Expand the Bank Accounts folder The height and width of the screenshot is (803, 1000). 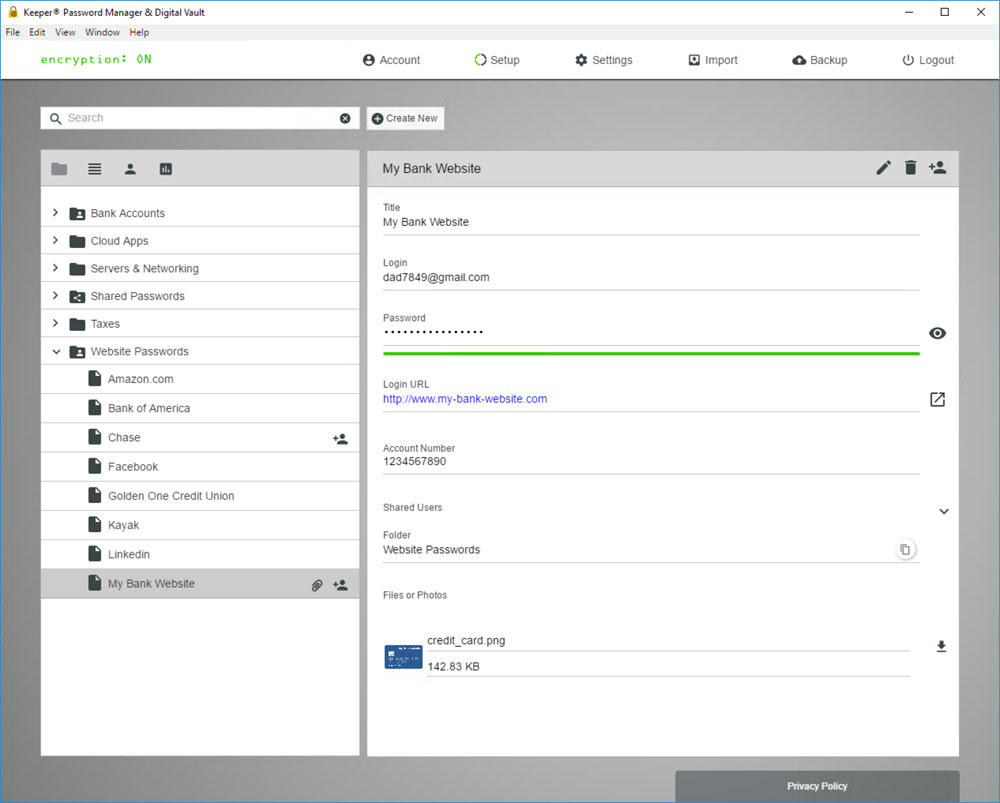click(x=55, y=212)
